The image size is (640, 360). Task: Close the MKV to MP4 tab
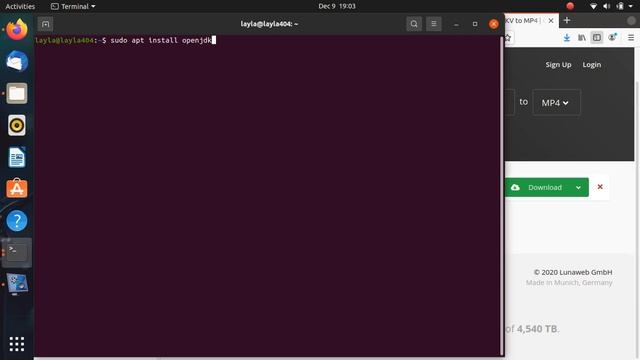click(551, 20)
